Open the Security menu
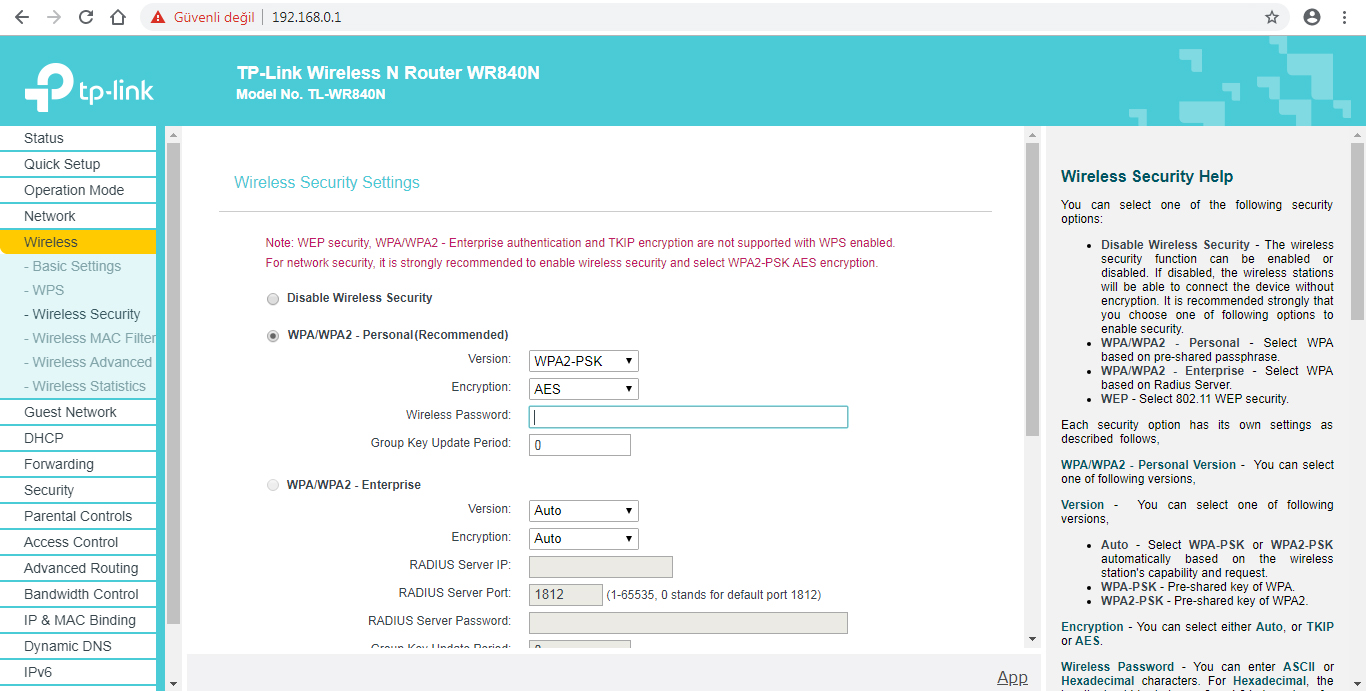The width and height of the screenshot is (1366, 691). coord(78,490)
